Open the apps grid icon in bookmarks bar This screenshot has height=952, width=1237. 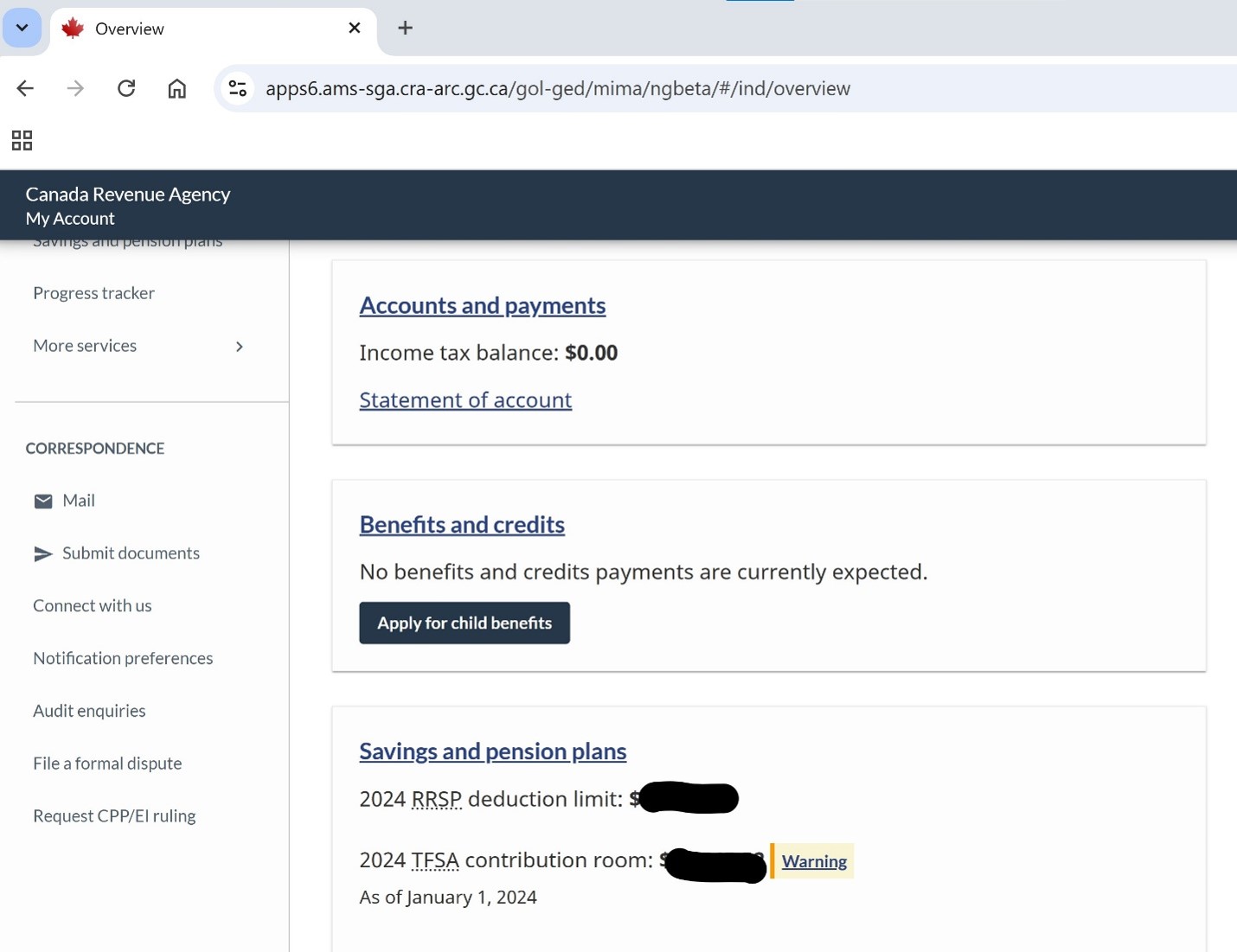[x=22, y=140]
